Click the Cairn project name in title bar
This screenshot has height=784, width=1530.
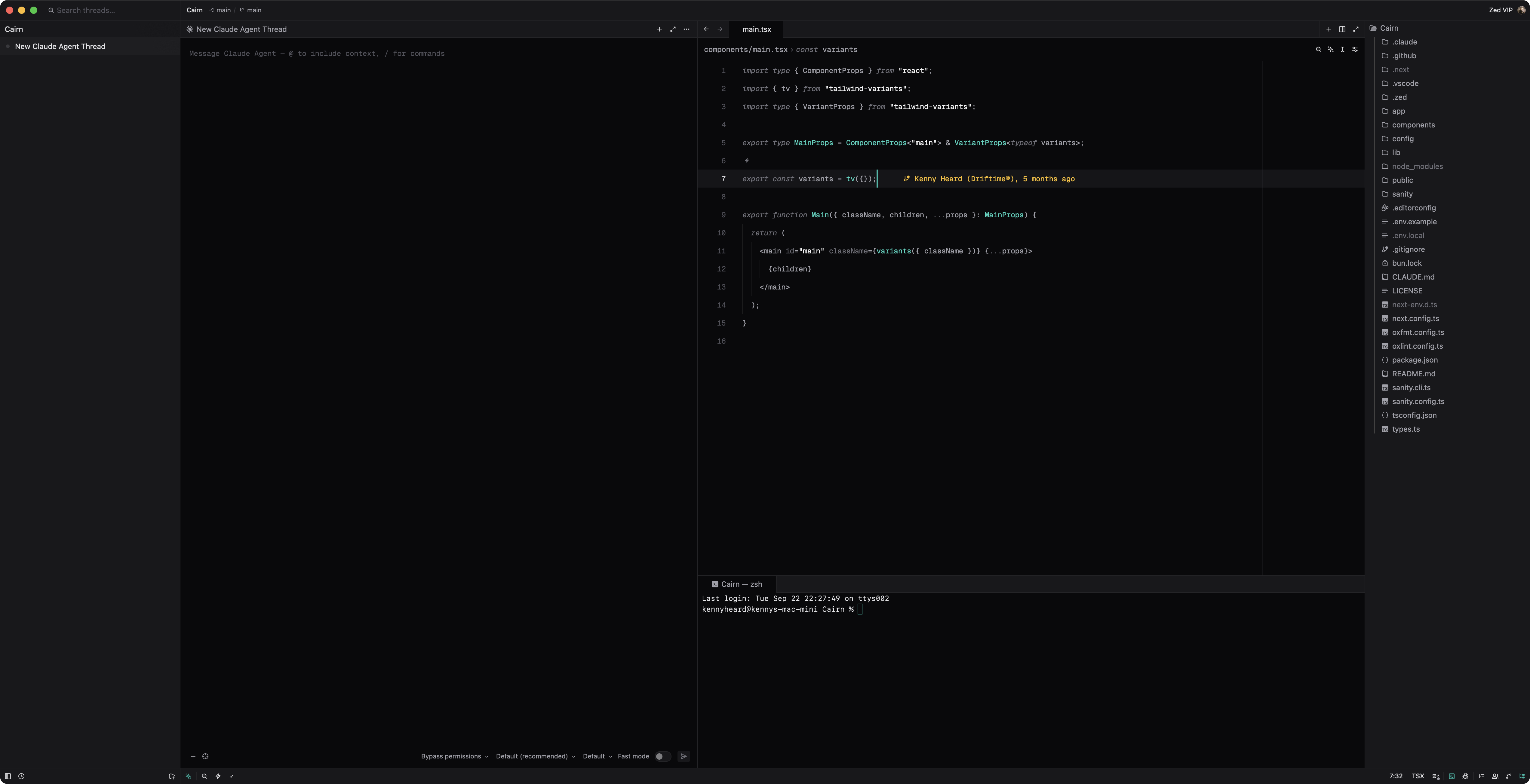pyautogui.click(x=195, y=10)
